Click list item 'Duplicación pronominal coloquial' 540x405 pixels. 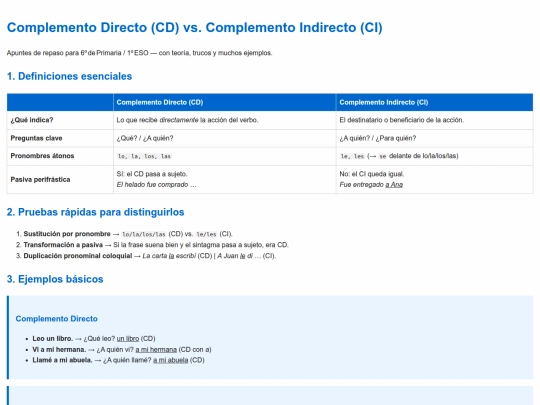click(x=77, y=256)
